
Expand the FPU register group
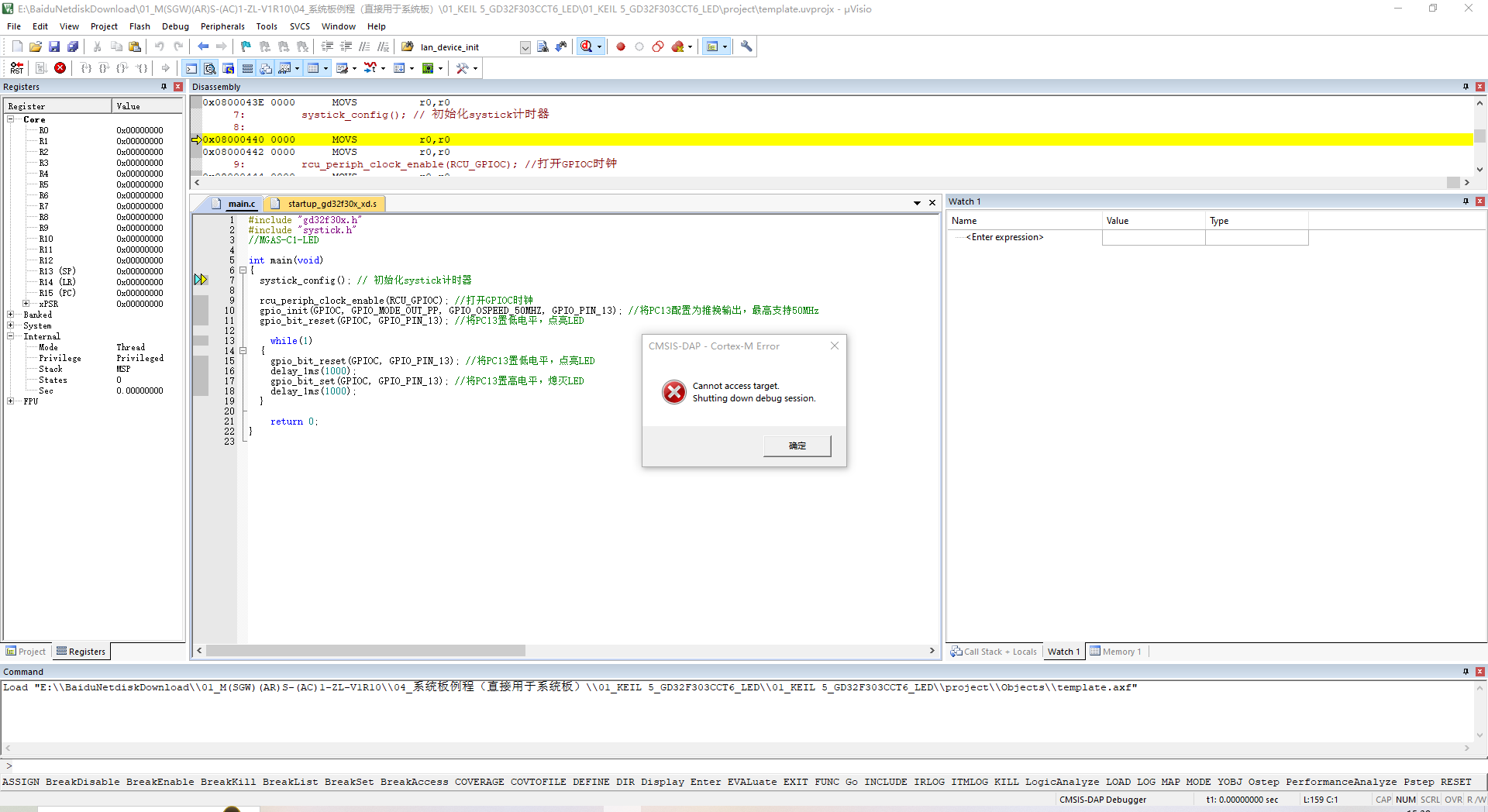click(x=11, y=401)
